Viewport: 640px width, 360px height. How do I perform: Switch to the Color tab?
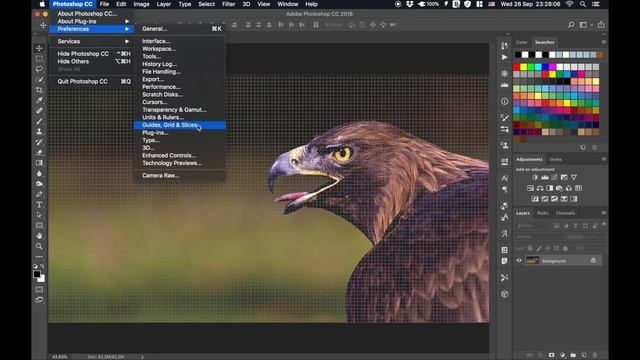click(522, 42)
